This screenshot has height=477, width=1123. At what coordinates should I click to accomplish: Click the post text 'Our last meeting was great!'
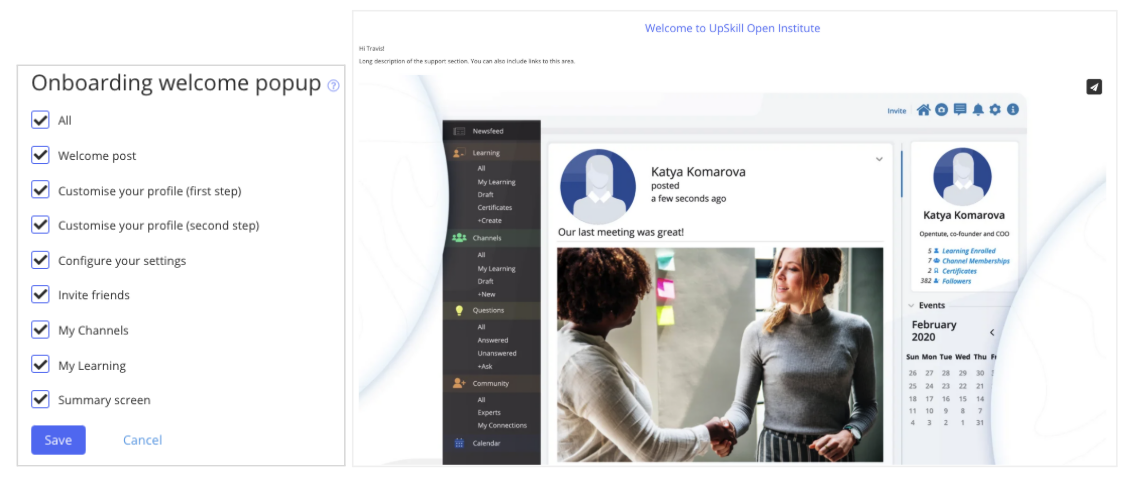click(621, 232)
